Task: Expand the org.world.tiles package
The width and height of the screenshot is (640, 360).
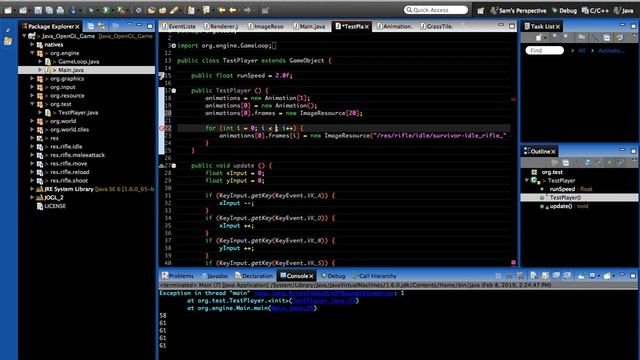Action: tap(32, 129)
